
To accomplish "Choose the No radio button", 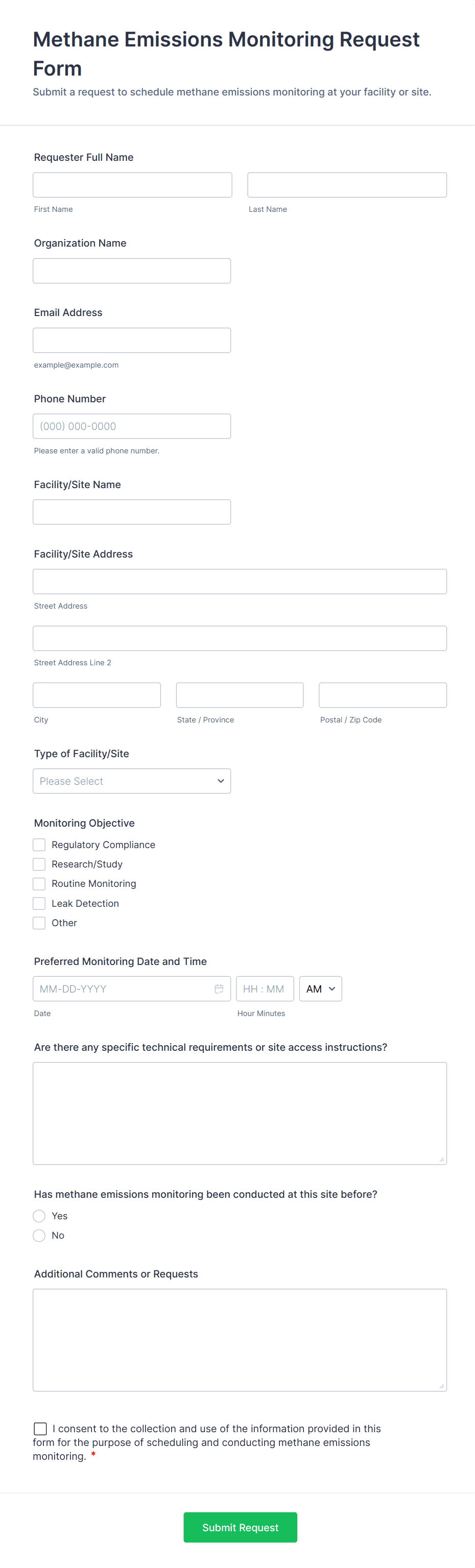I will 39,1235.
